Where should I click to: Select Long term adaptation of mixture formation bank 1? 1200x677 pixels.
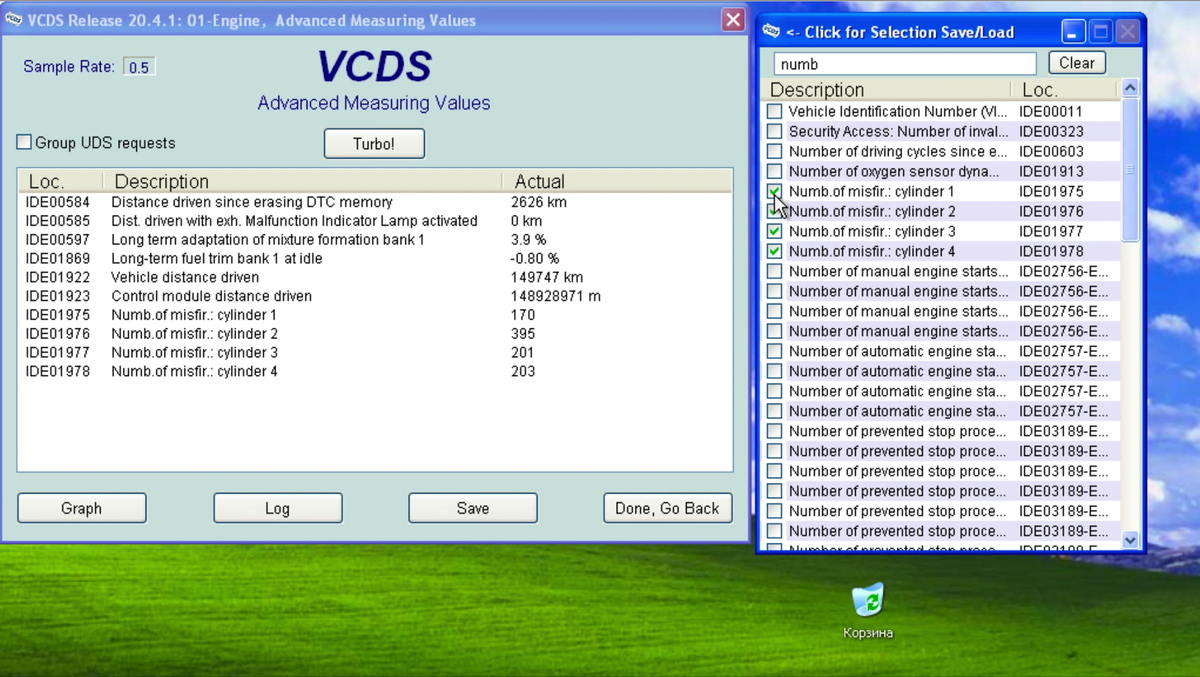(x=375, y=240)
